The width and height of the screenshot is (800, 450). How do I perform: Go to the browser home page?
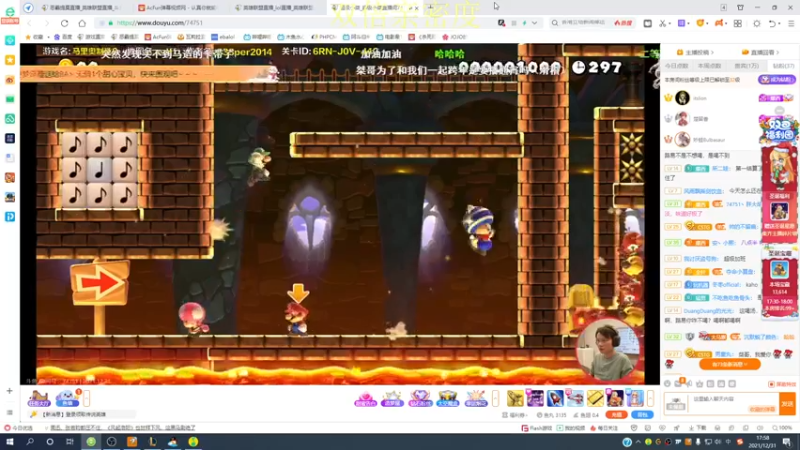(x=82, y=23)
